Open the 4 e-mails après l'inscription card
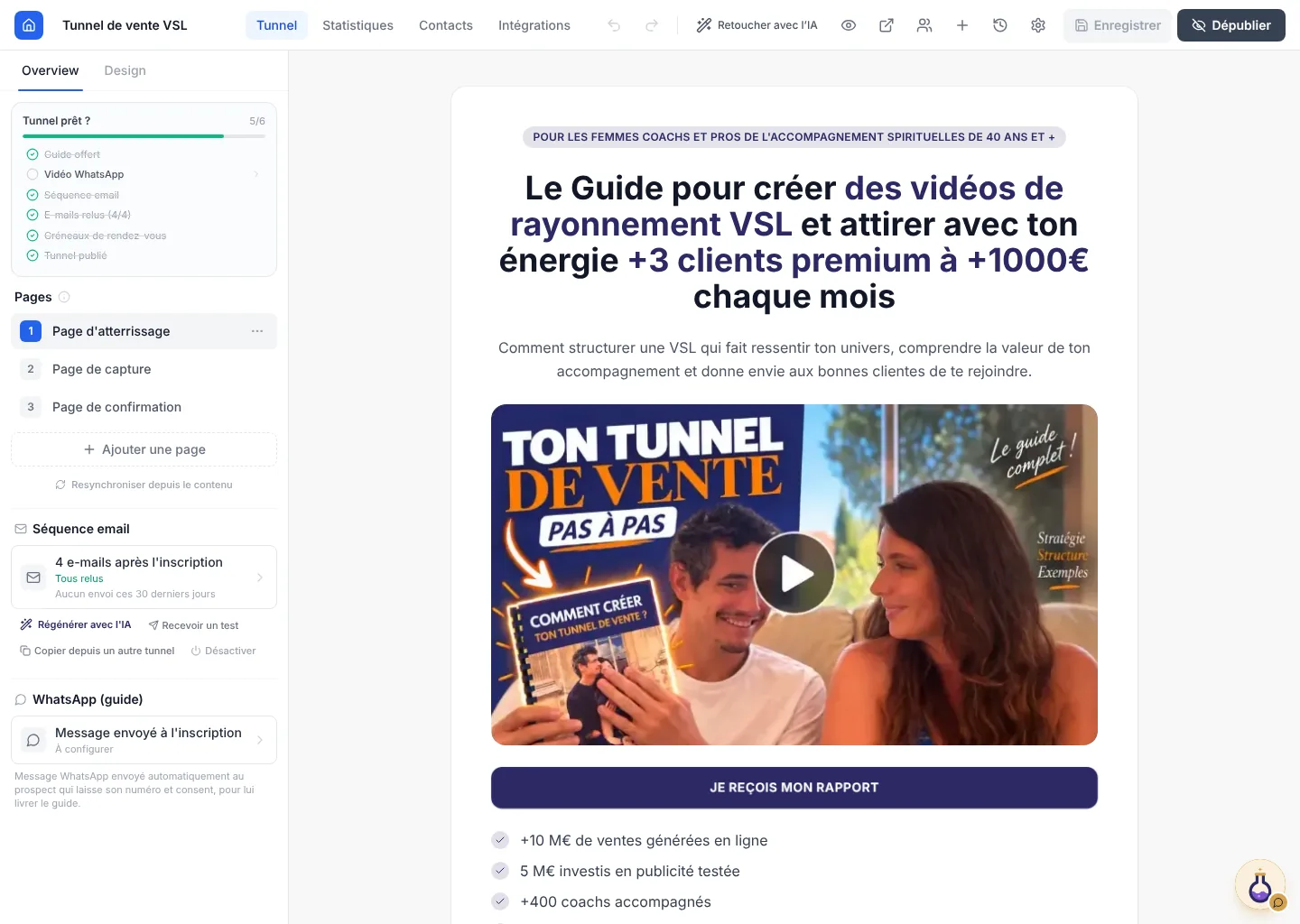Screen dimensions: 1300x924 144,577
